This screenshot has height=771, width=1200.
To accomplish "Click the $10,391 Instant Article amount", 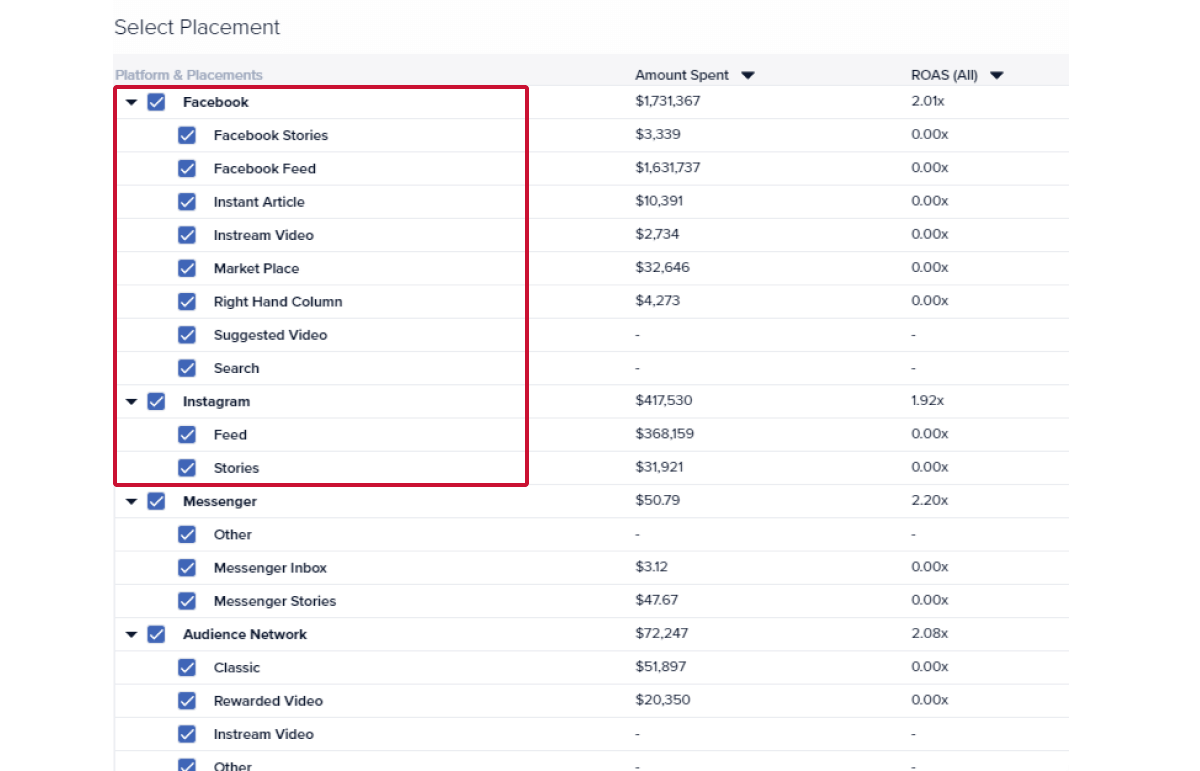I will pyautogui.click(x=660, y=201).
